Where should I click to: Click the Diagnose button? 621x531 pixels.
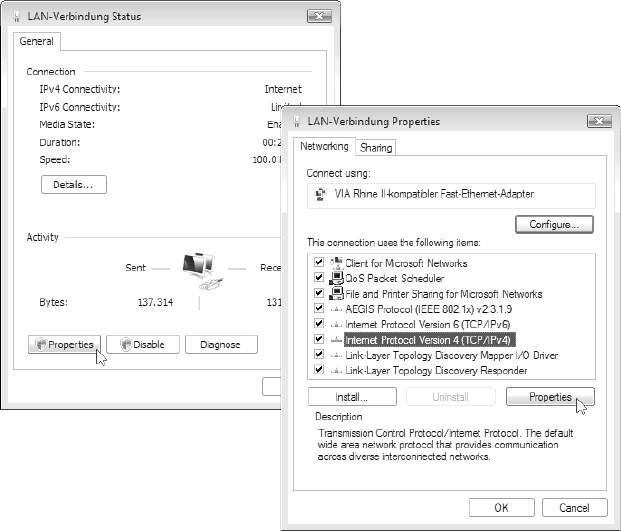click(x=221, y=344)
